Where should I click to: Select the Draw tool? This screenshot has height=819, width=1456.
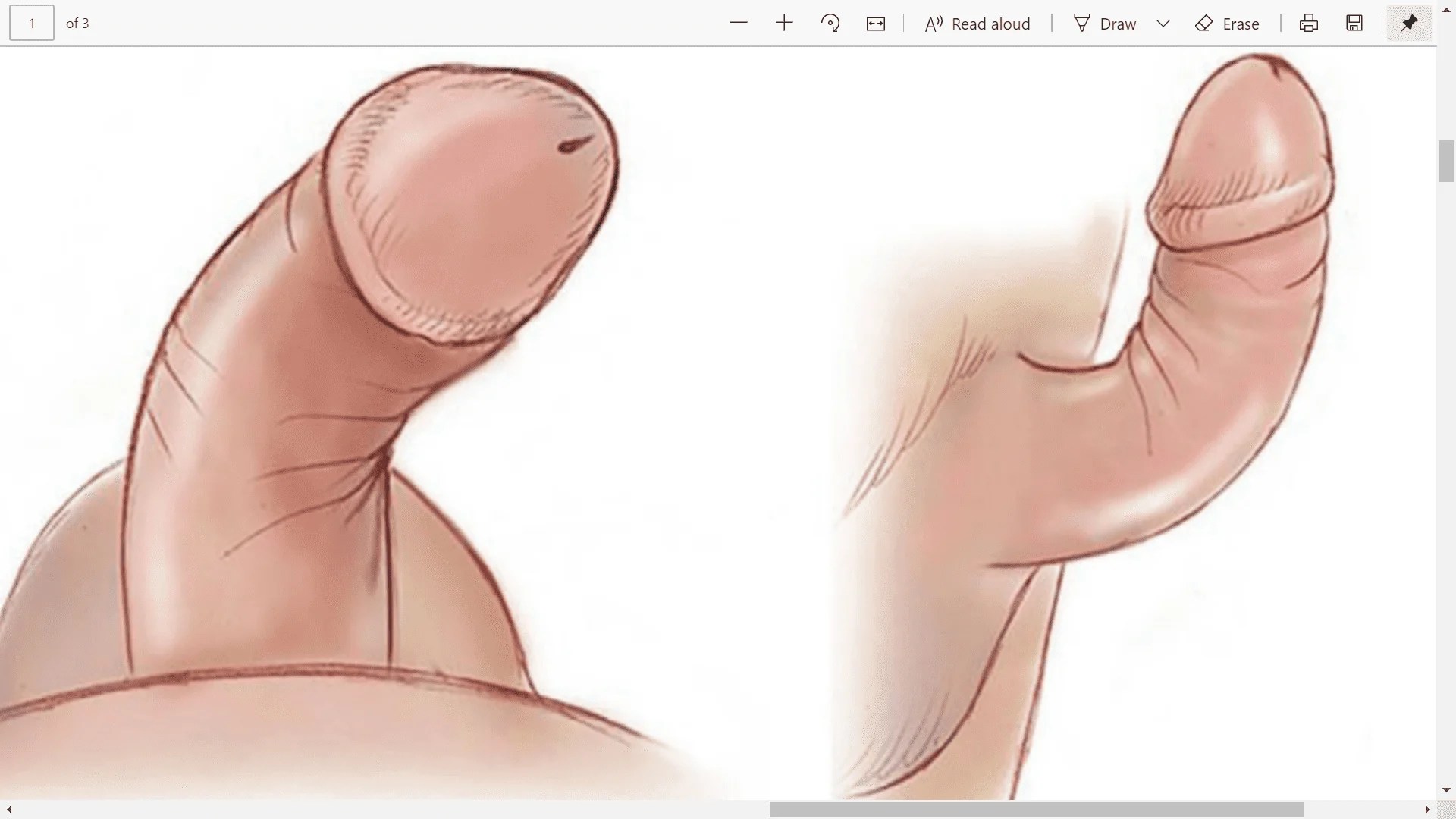tap(1105, 24)
